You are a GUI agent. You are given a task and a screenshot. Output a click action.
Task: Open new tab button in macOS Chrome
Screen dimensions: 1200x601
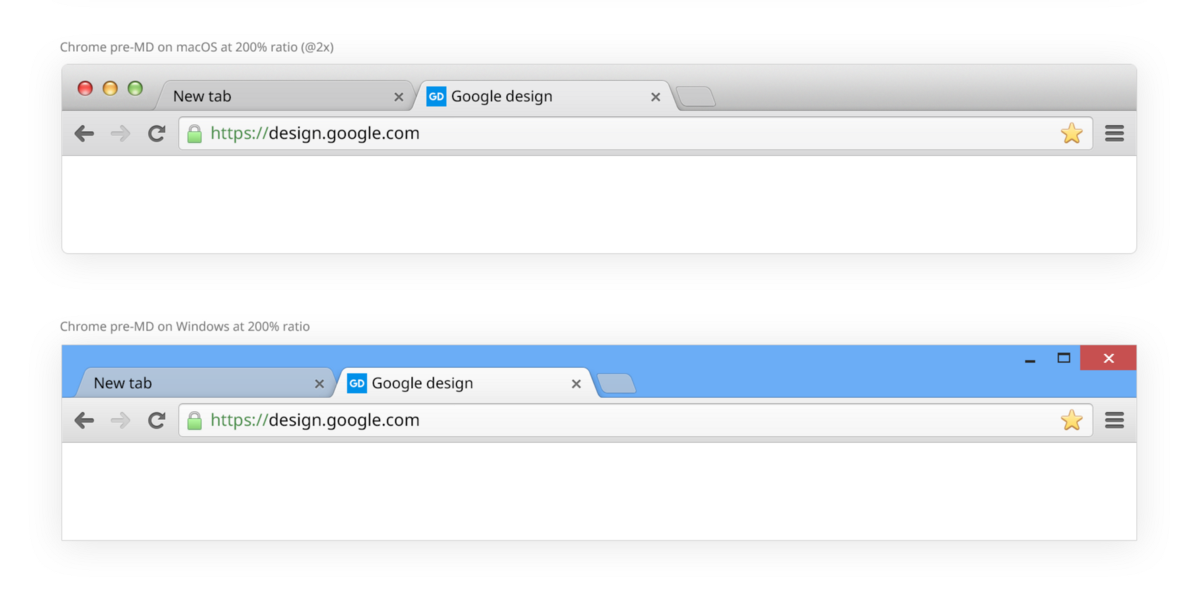[695, 97]
